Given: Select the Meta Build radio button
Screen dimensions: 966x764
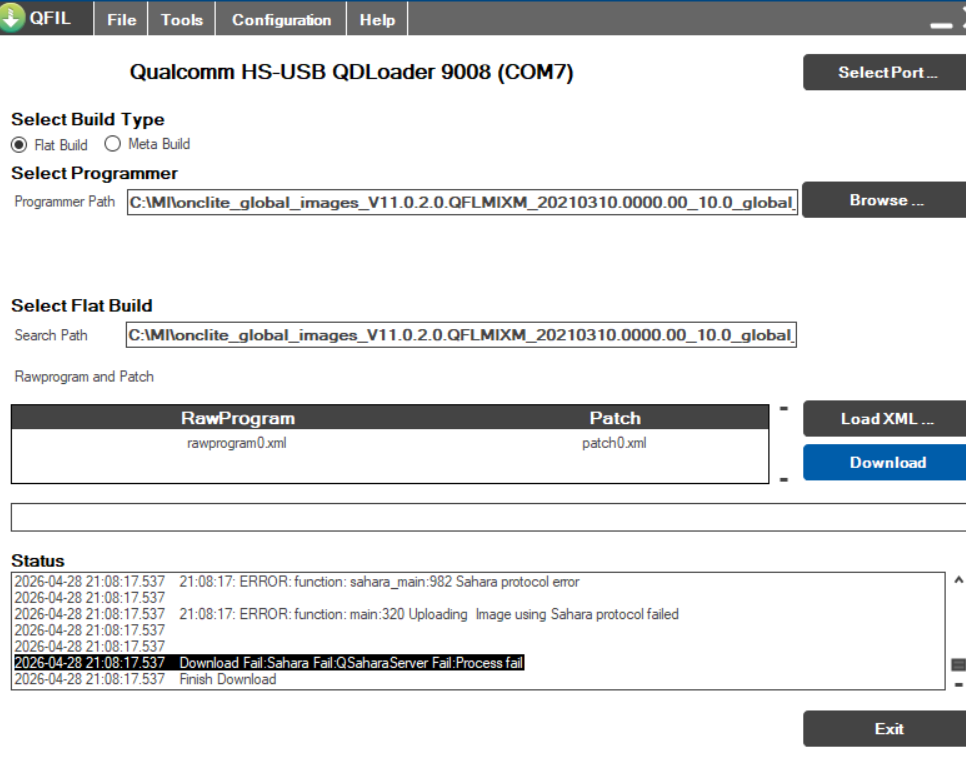Looking at the screenshot, I should click(x=112, y=144).
